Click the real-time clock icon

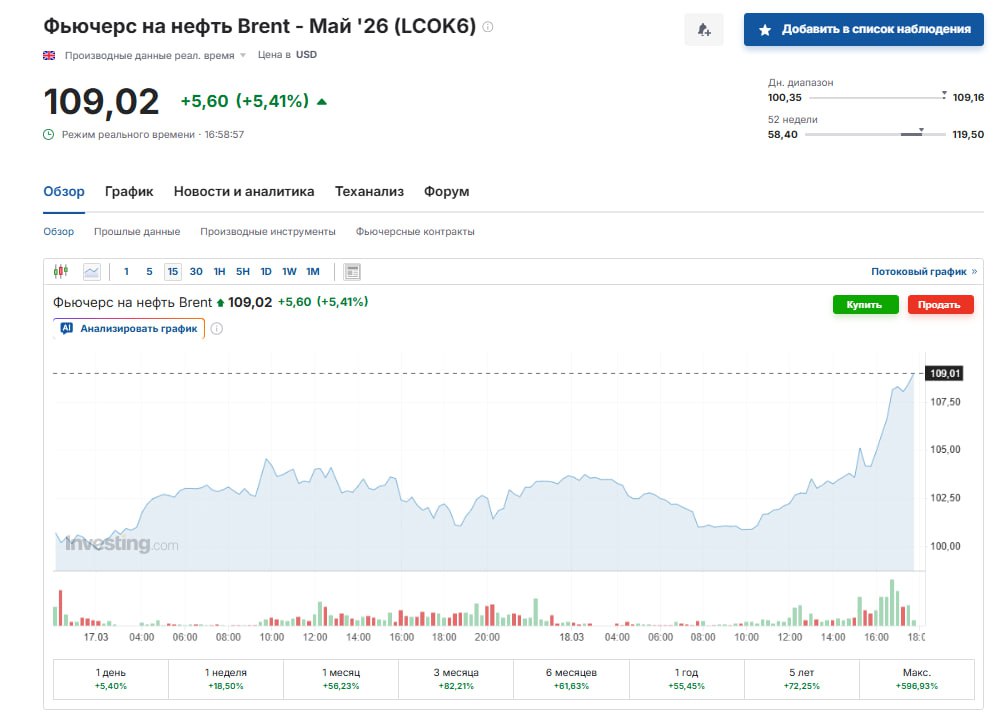pos(48,134)
